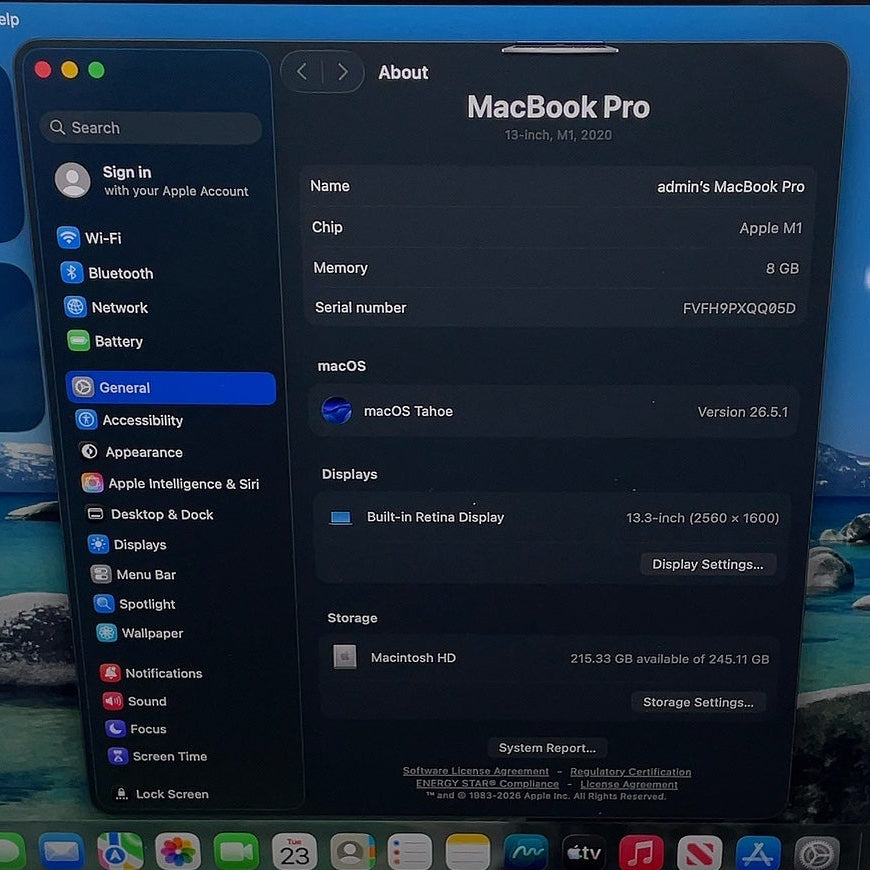The image size is (870, 870).
Task: Open Lock Screen settings
Action: 160,793
